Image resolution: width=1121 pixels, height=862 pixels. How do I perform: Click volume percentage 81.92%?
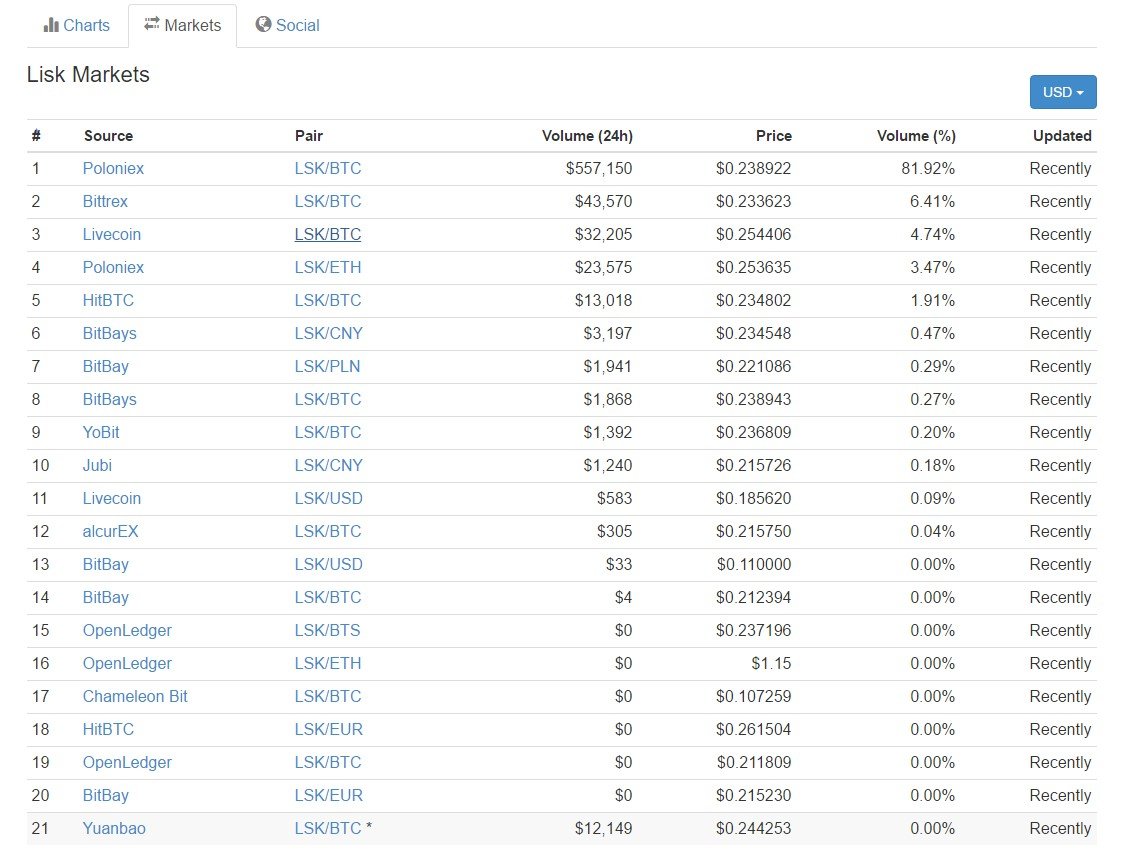coord(928,169)
